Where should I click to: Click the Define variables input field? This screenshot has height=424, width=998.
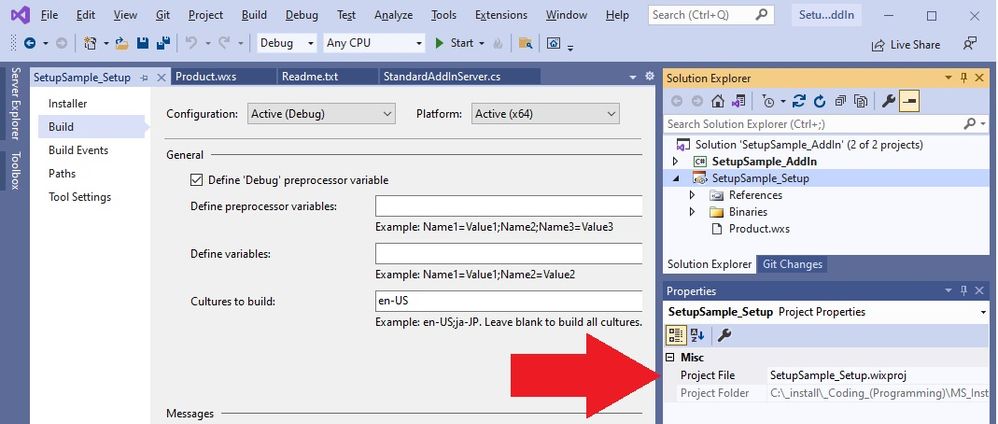[x=509, y=253]
